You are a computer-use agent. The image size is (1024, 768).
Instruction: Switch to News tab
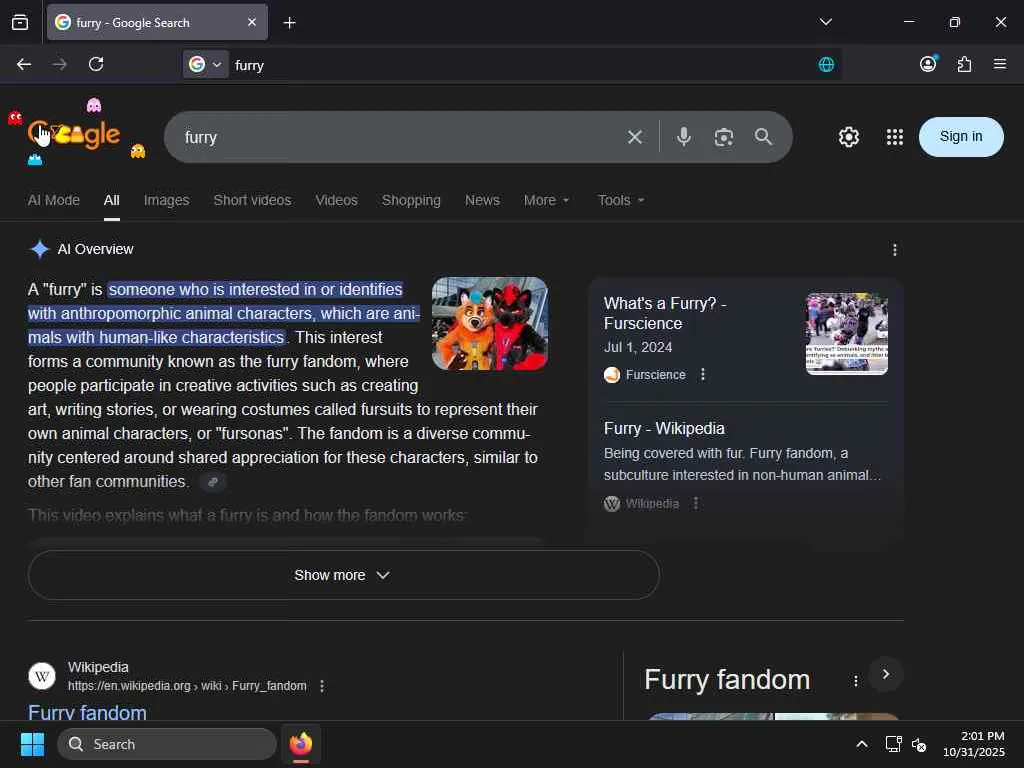[482, 200]
